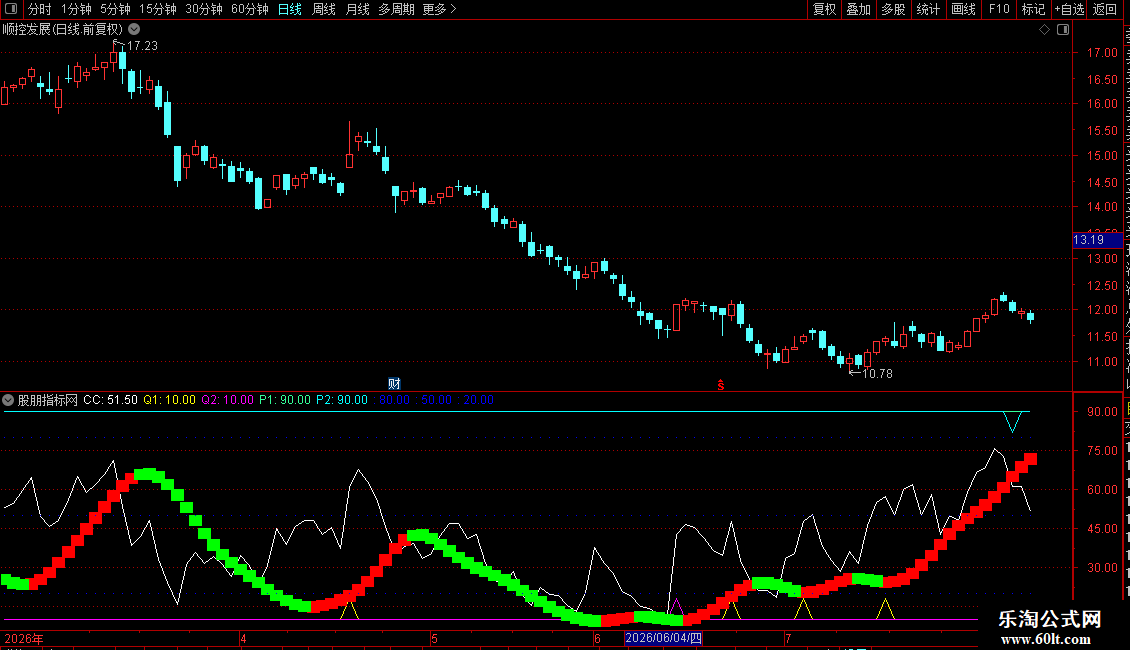Click the P1: 90.00 value
The width and height of the screenshot is (1130, 650).
(x=285, y=400)
